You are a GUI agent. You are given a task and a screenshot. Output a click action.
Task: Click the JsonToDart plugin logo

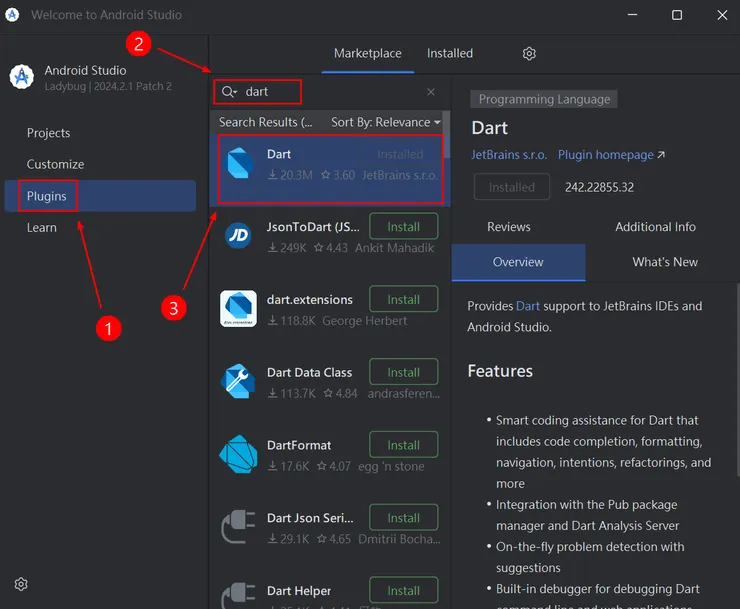coord(238,235)
